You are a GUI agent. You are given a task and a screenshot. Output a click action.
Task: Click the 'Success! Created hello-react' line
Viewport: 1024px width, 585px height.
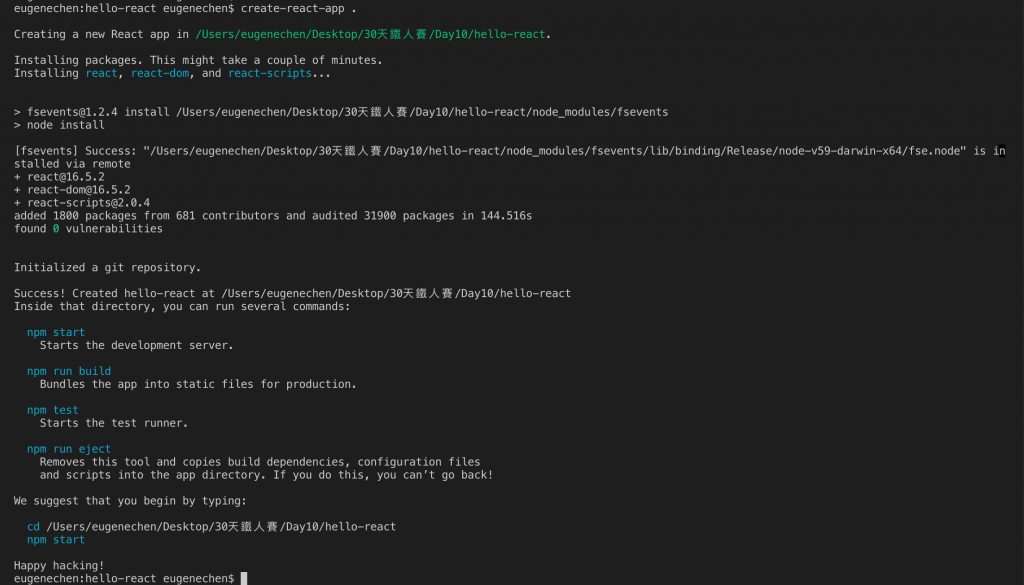293,294
